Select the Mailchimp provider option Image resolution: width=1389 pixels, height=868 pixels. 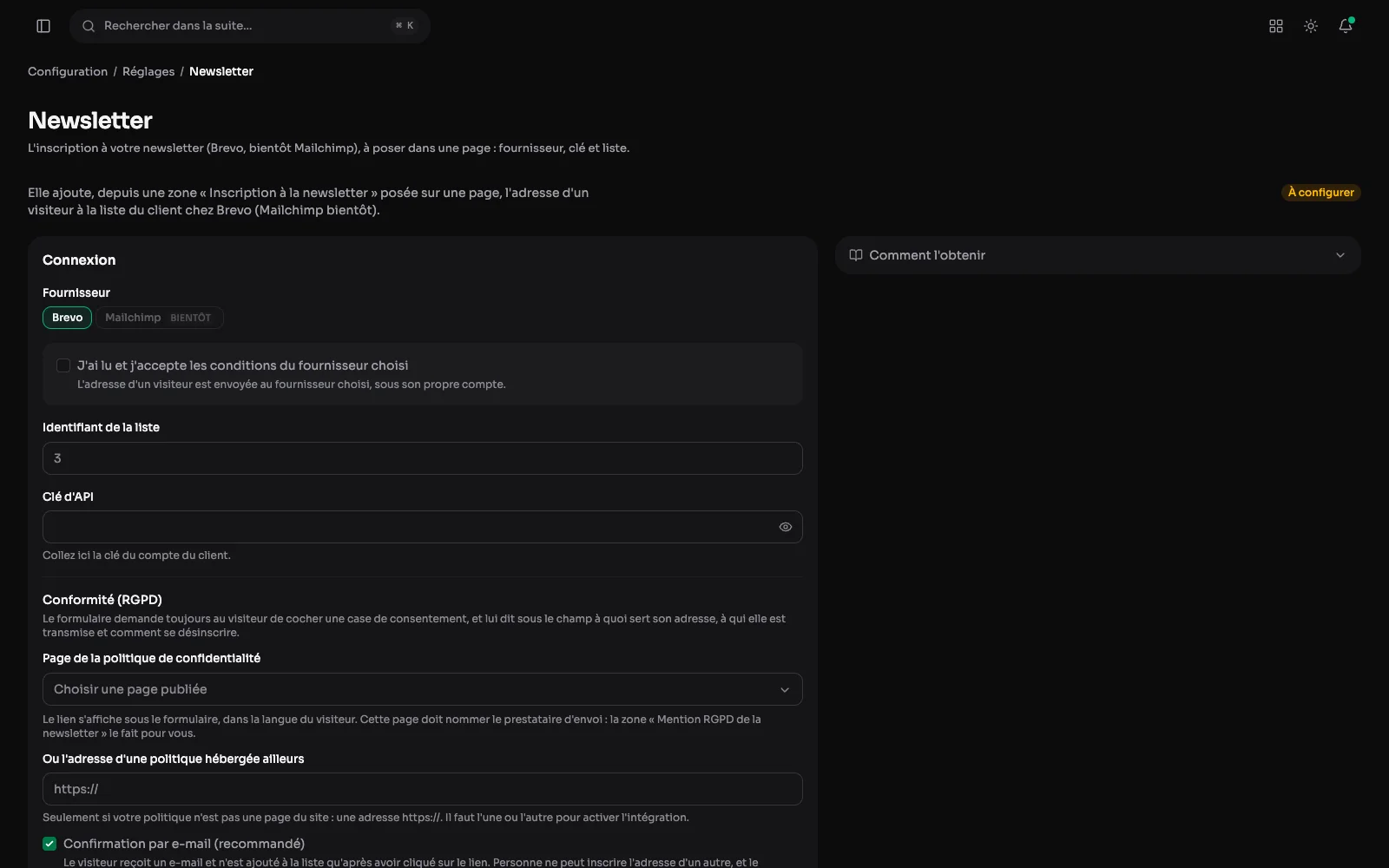pos(160,318)
